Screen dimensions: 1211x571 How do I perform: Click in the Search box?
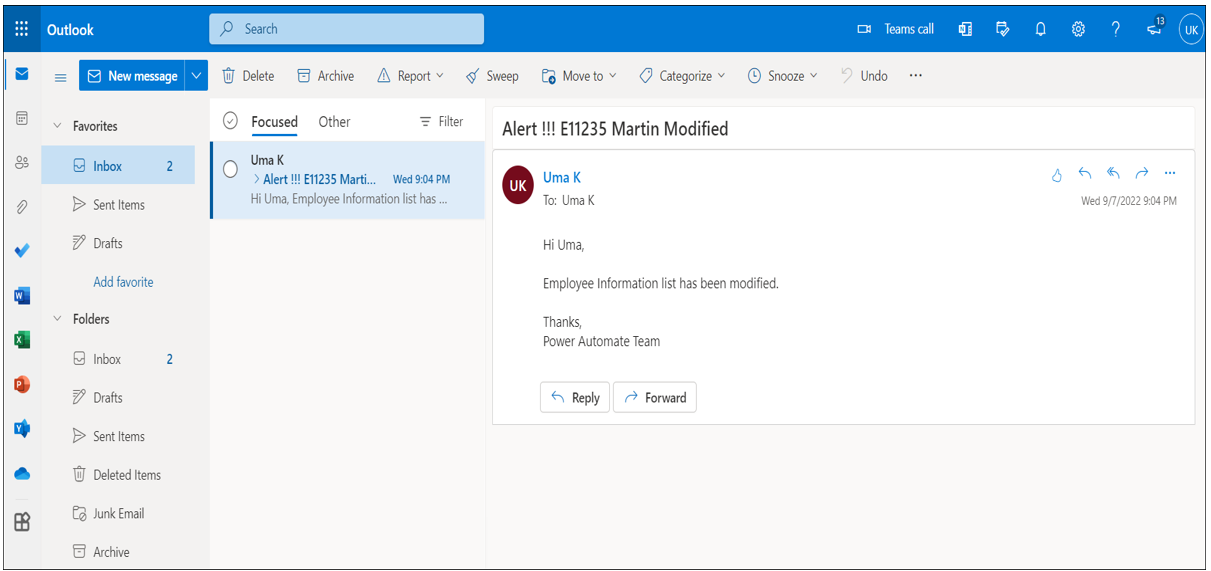pyautogui.click(x=346, y=29)
